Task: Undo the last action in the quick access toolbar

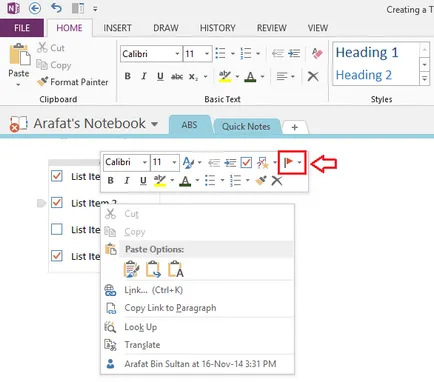Action: click(56, 8)
